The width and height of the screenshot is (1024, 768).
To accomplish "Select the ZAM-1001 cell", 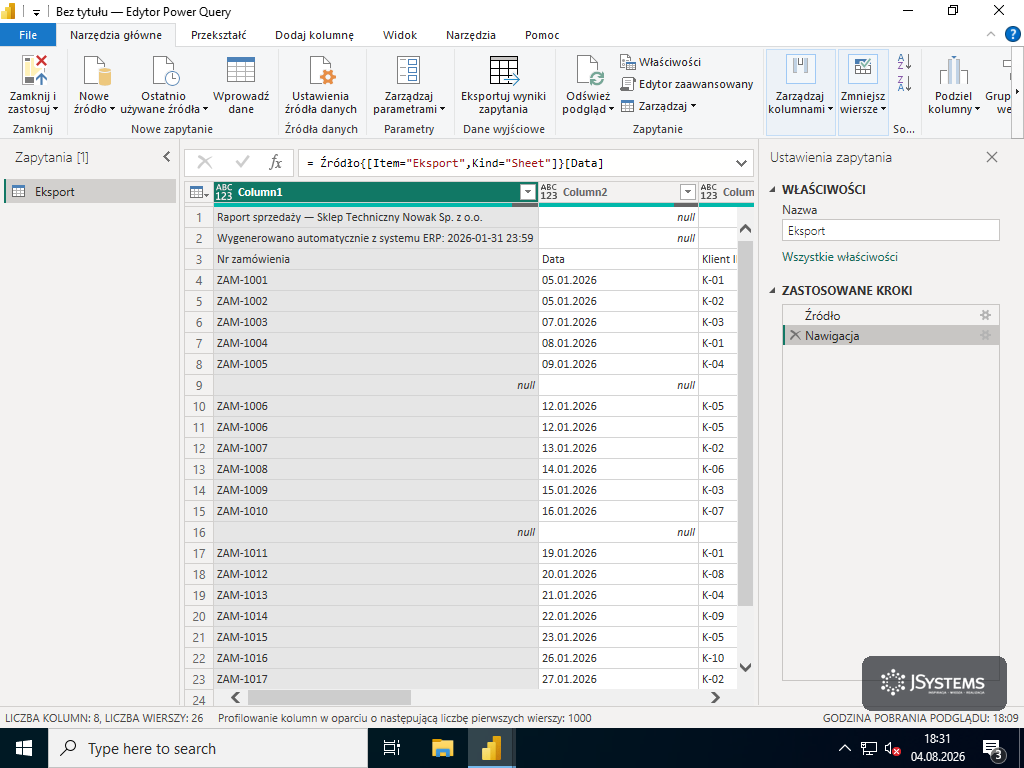I will 376,280.
